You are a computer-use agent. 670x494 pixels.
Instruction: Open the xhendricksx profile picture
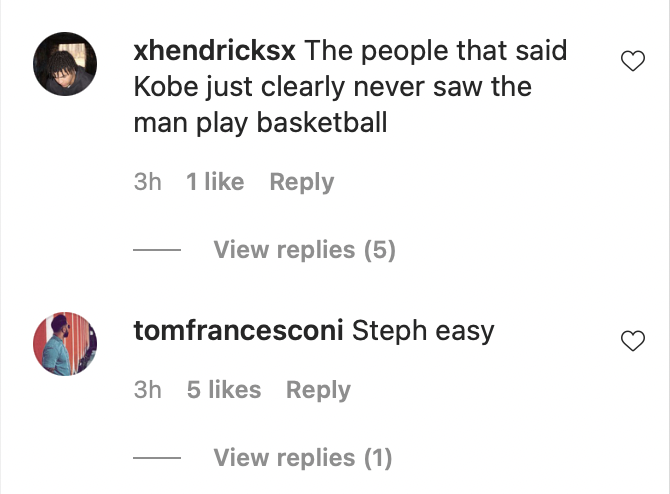(66, 62)
